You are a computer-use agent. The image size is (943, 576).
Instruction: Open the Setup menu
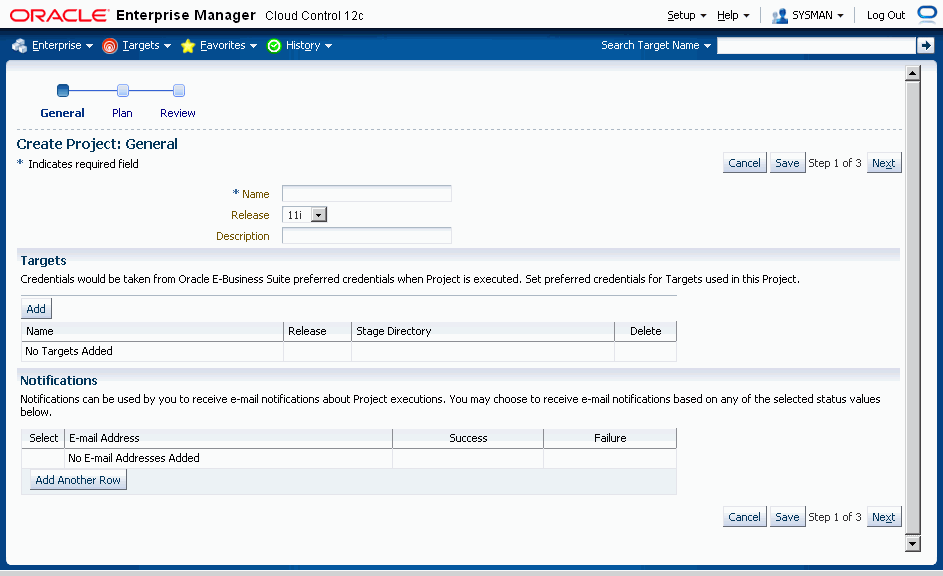(687, 16)
